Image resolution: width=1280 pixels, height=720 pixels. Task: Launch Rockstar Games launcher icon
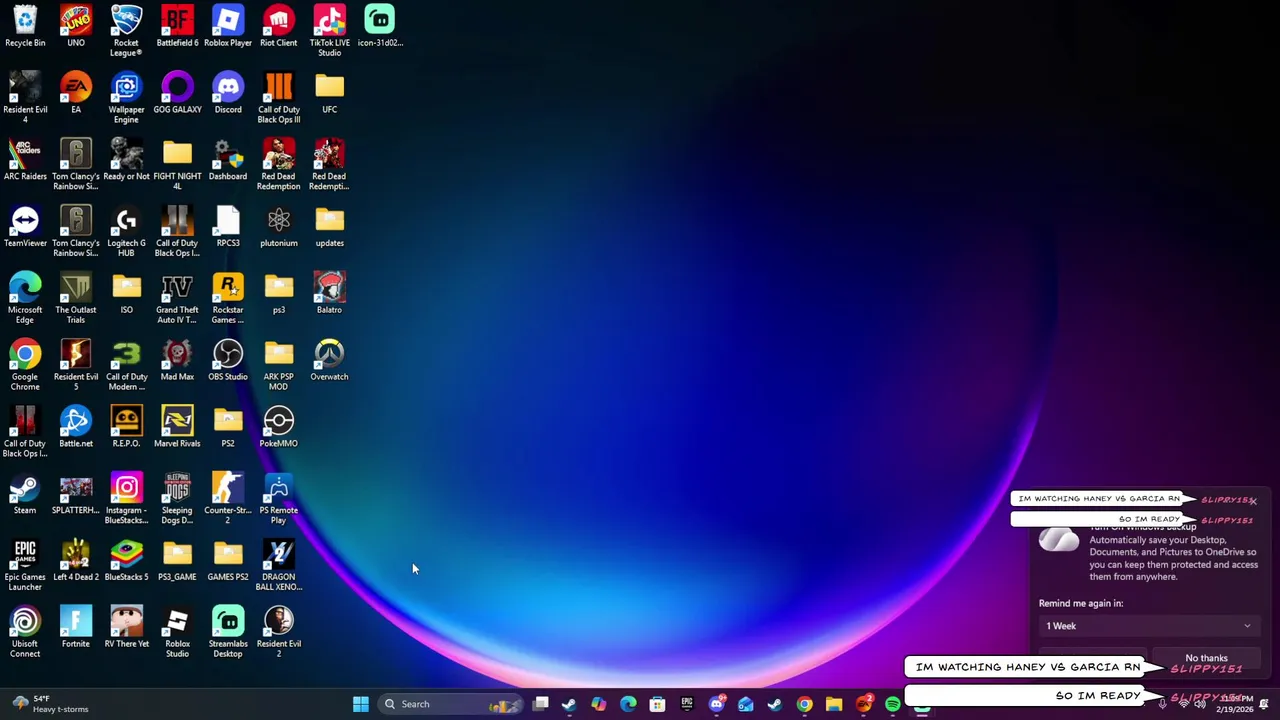pyautogui.click(x=228, y=298)
